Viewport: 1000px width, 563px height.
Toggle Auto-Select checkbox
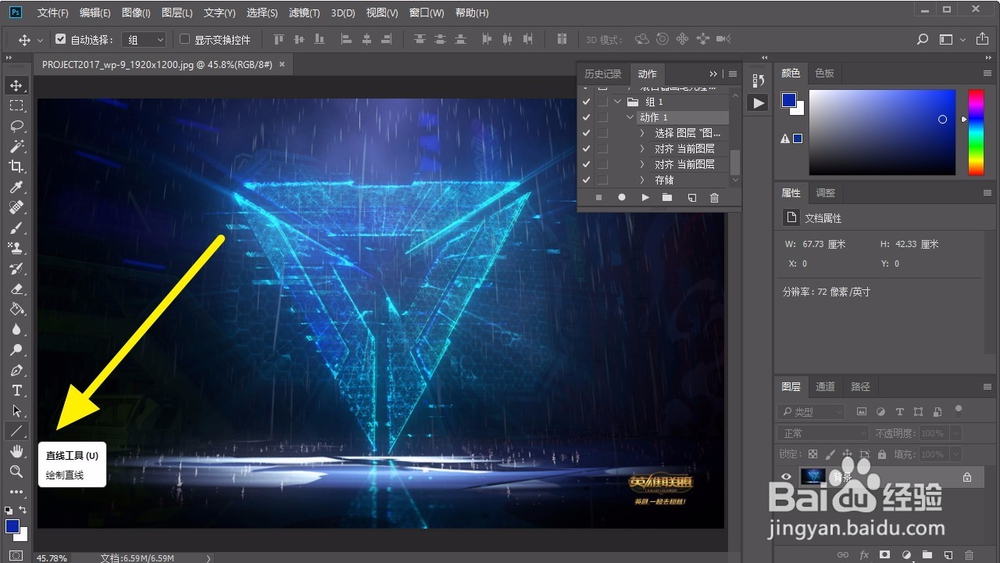[61, 39]
